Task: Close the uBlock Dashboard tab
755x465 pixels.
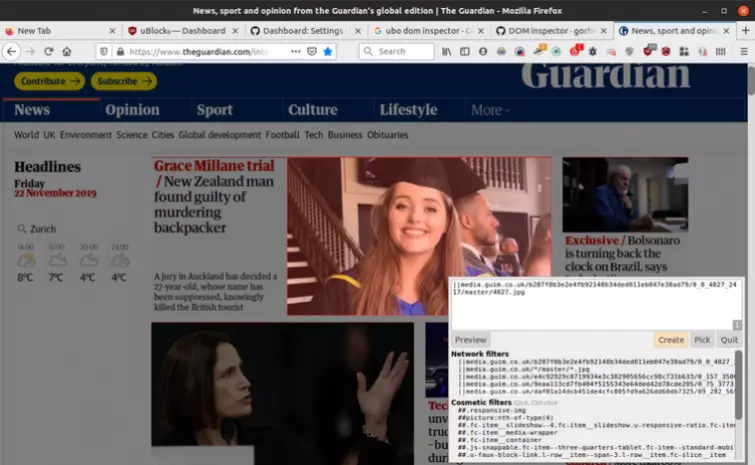Action: click(235, 31)
